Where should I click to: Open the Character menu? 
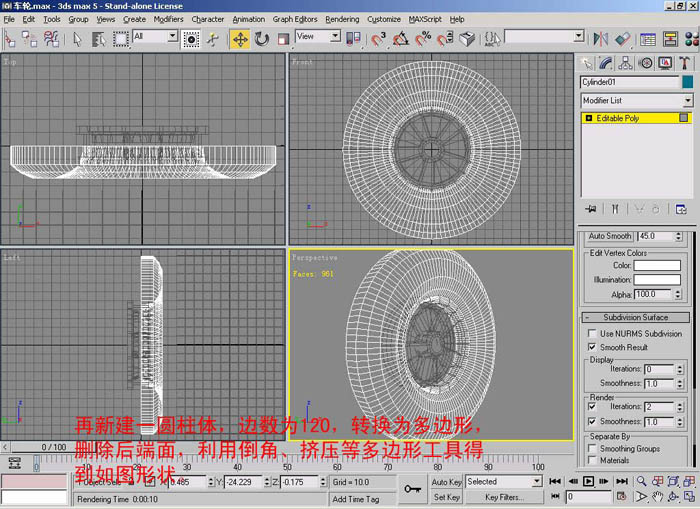[208, 19]
